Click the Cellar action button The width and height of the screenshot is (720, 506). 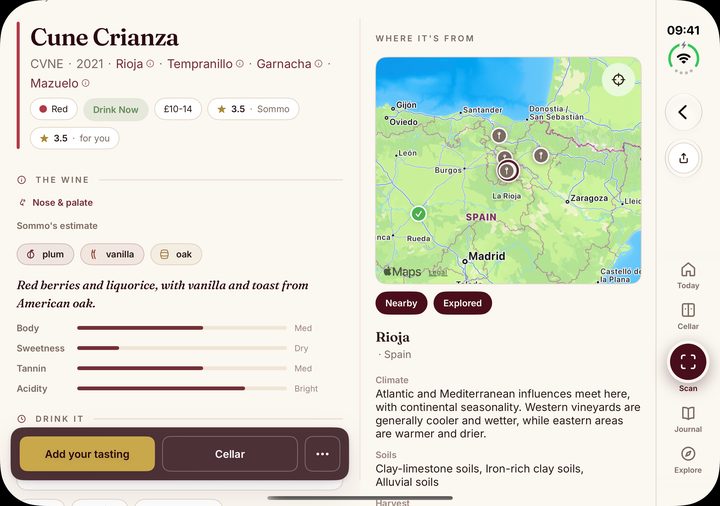[x=230, y=454]
